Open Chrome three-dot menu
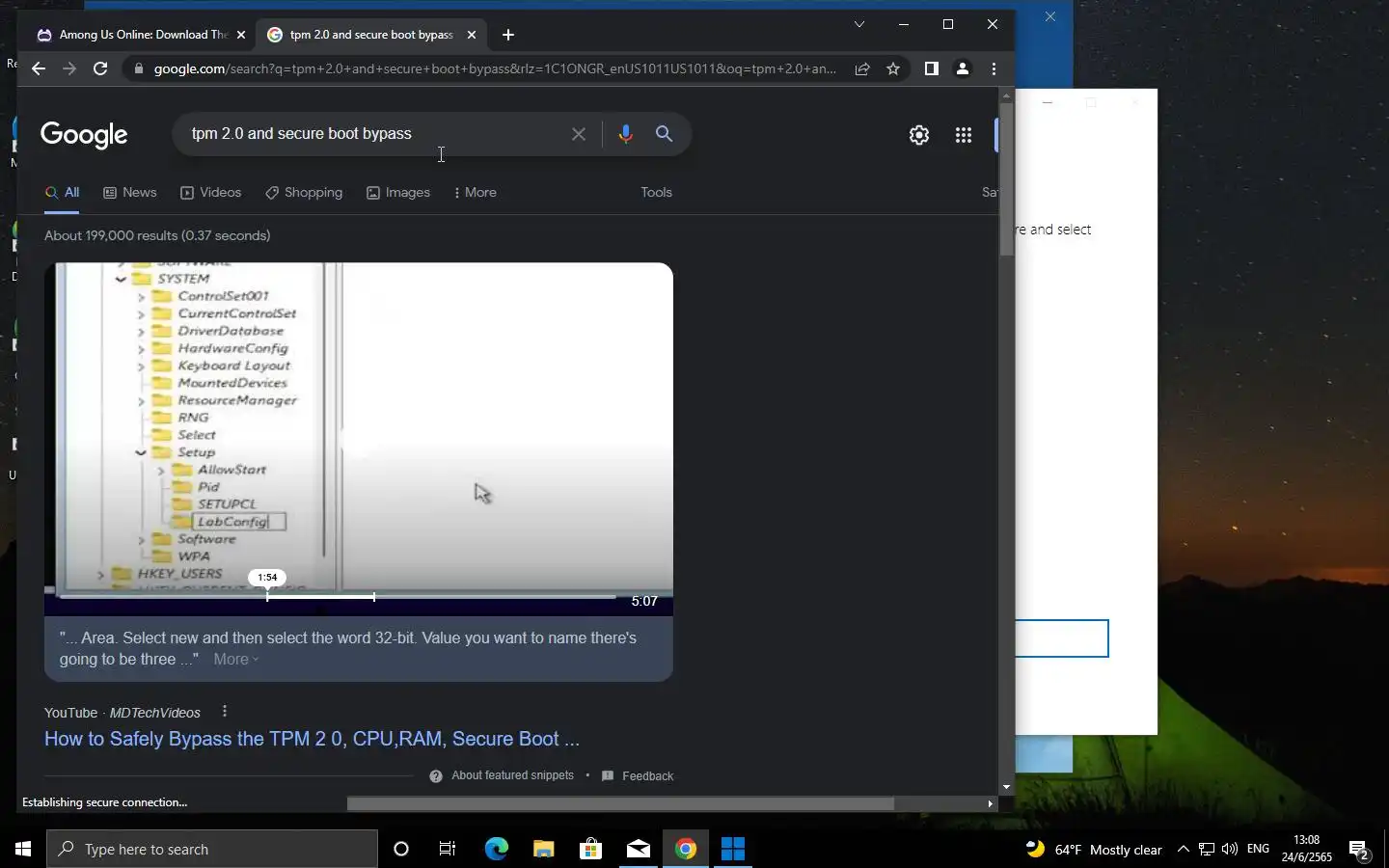 (994, 68)
